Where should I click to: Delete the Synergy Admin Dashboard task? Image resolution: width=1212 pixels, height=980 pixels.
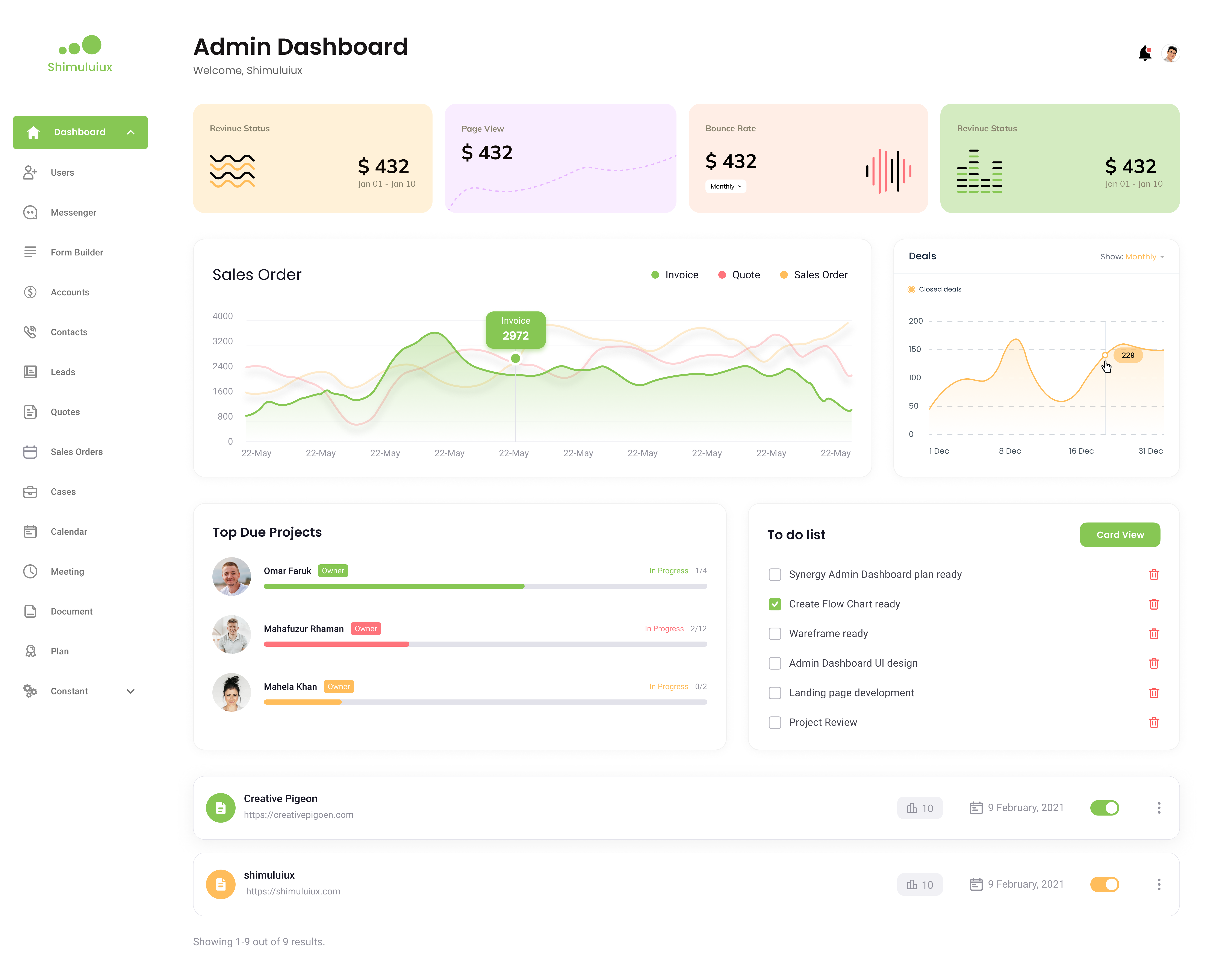(x=1154, y=574)
